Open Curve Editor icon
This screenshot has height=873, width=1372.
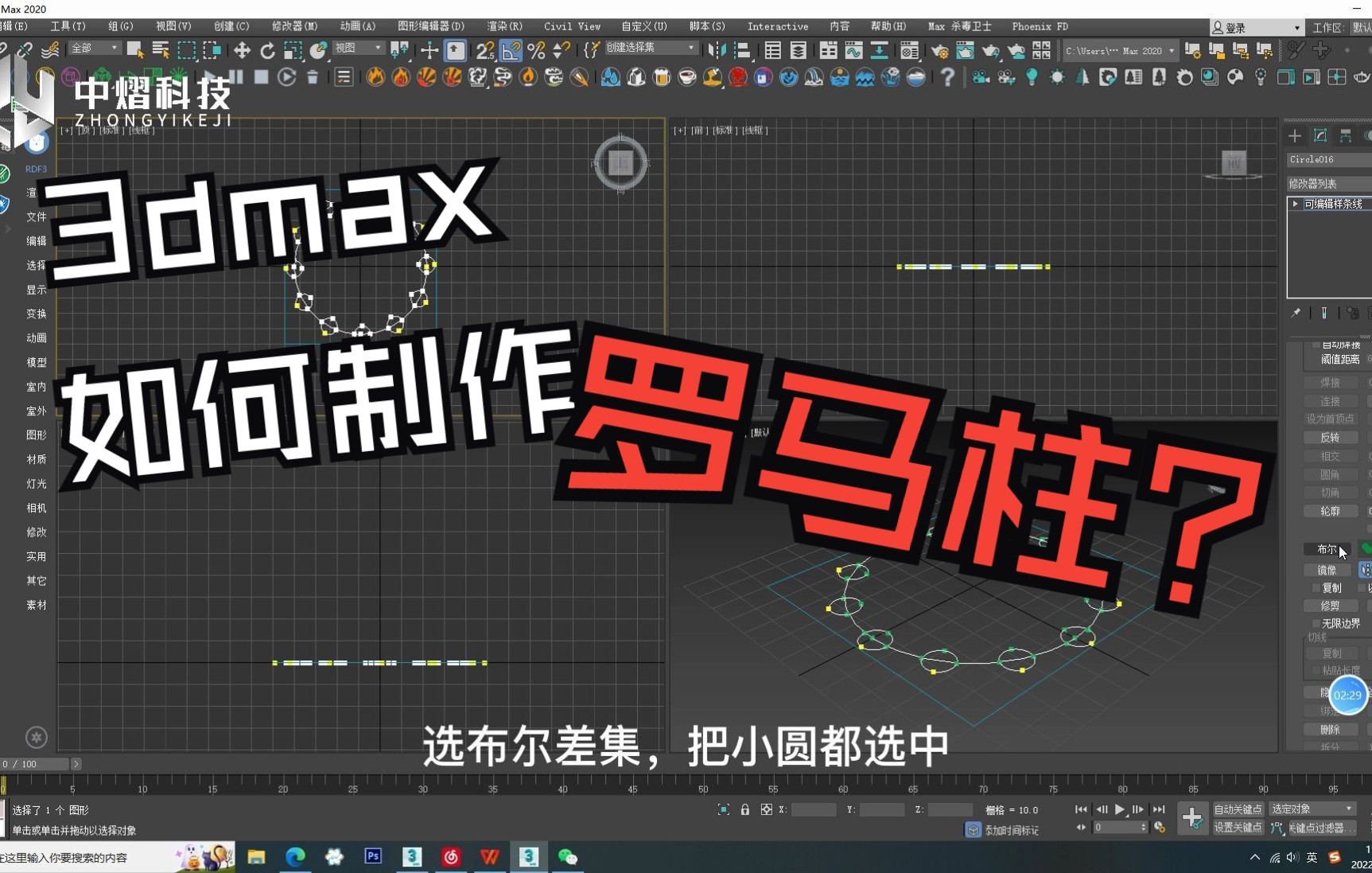point(853,50)
